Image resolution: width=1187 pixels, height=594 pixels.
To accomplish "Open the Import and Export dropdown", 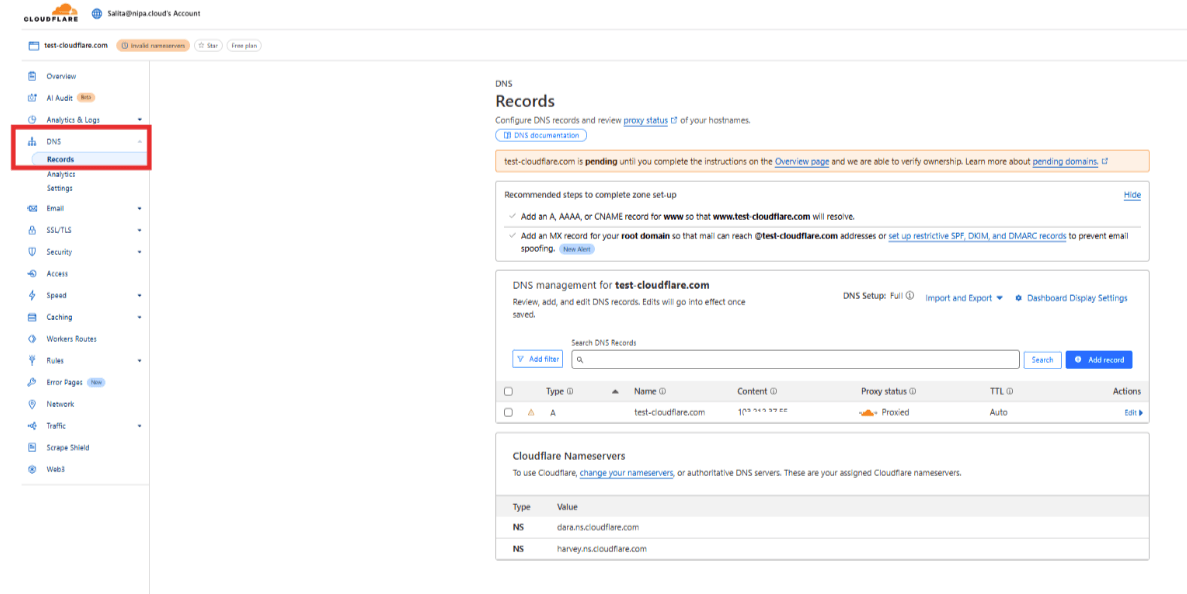I will [964, 298].
